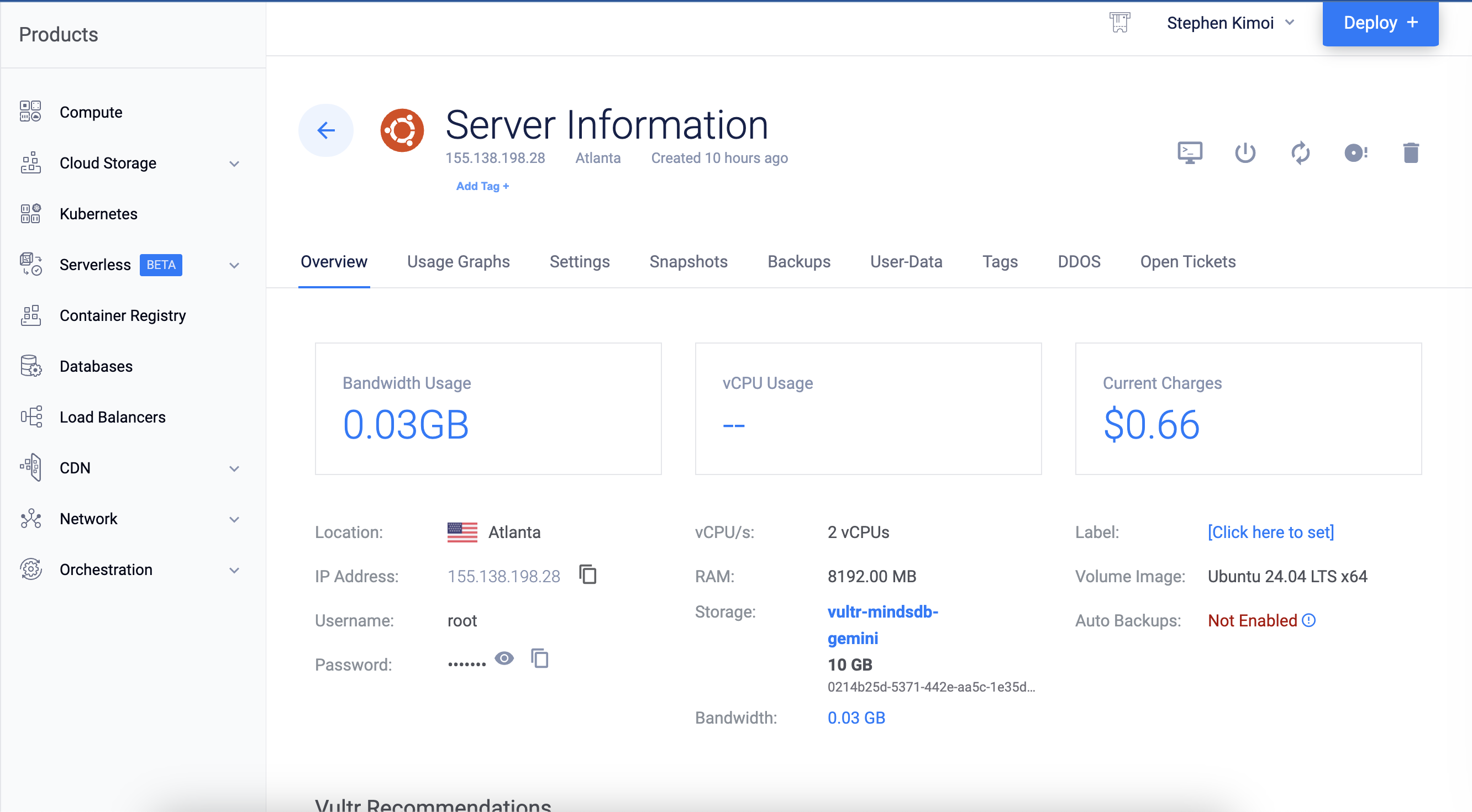The height and width of the screenshot is (812, 1472).
Task: Open the server console view icon
Action: pyautogui.click(x=1190, y=152)
